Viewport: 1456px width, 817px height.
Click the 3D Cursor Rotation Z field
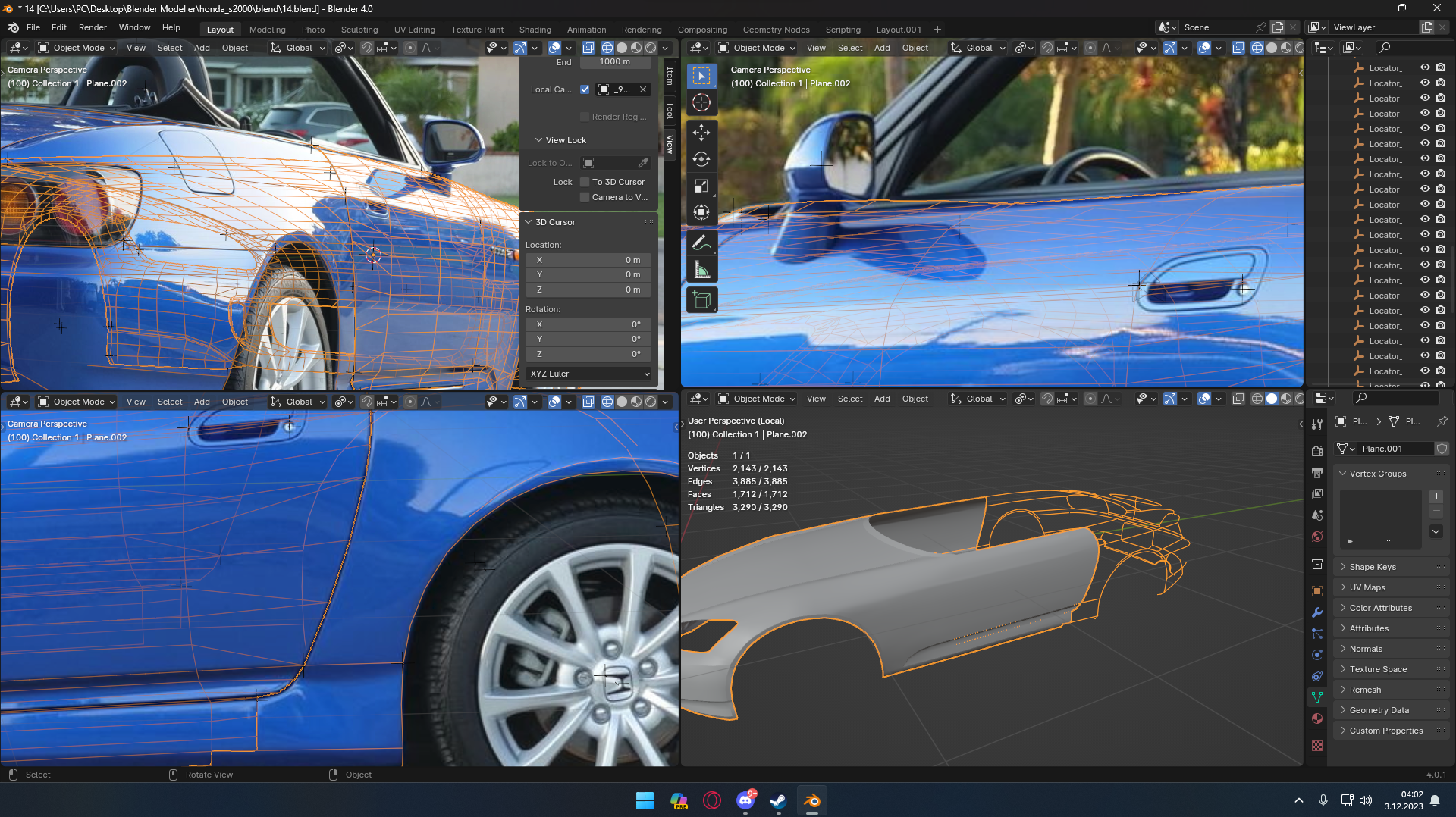pos(588,354)
